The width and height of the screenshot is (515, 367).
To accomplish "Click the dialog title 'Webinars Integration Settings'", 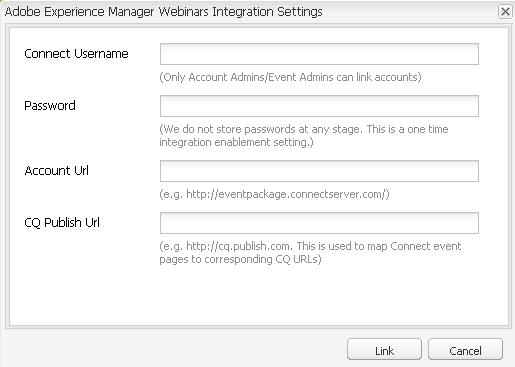I will point(164,12).
